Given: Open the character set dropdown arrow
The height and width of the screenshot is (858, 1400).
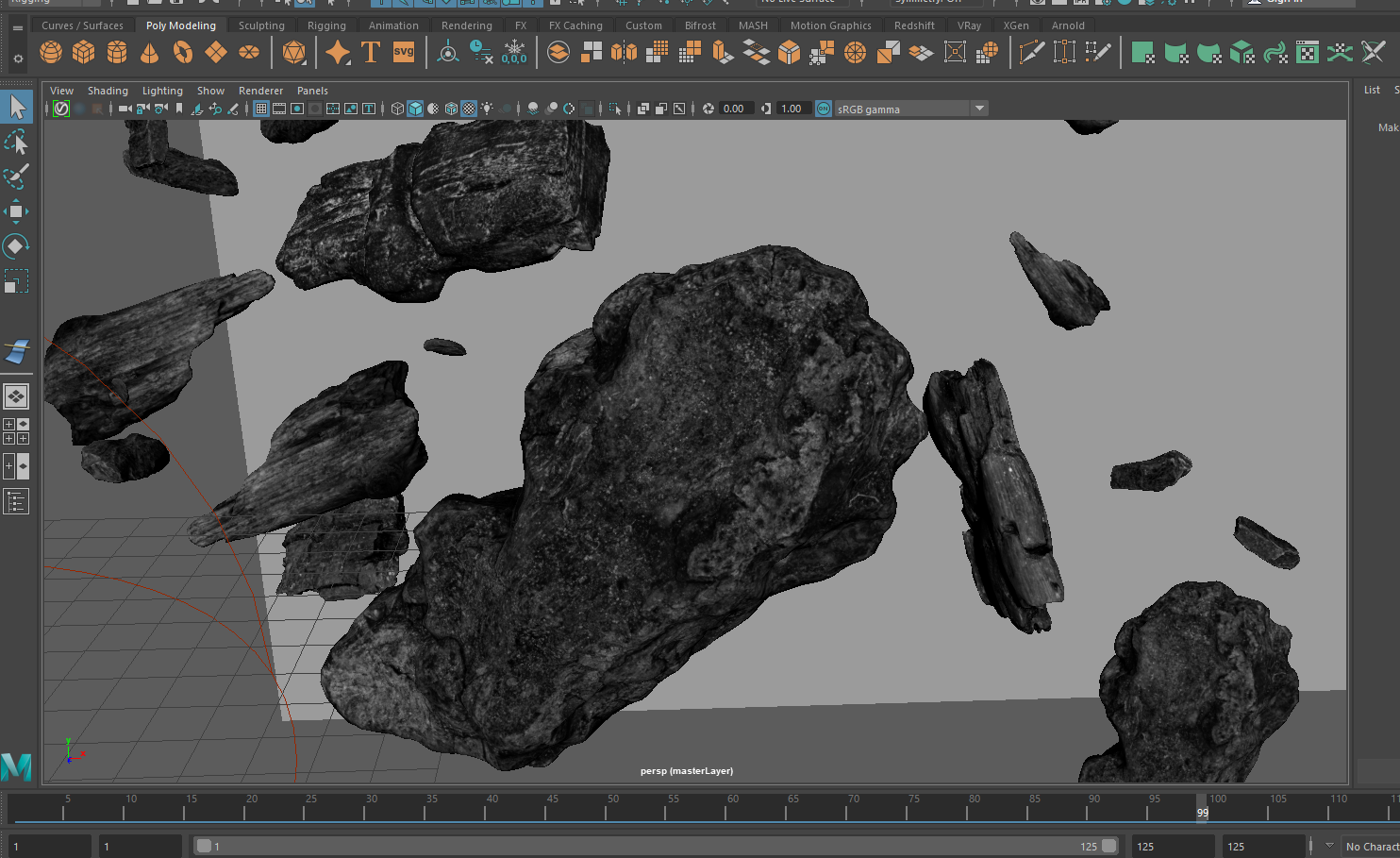Looking at the screenshot, I should [1328, 846].
